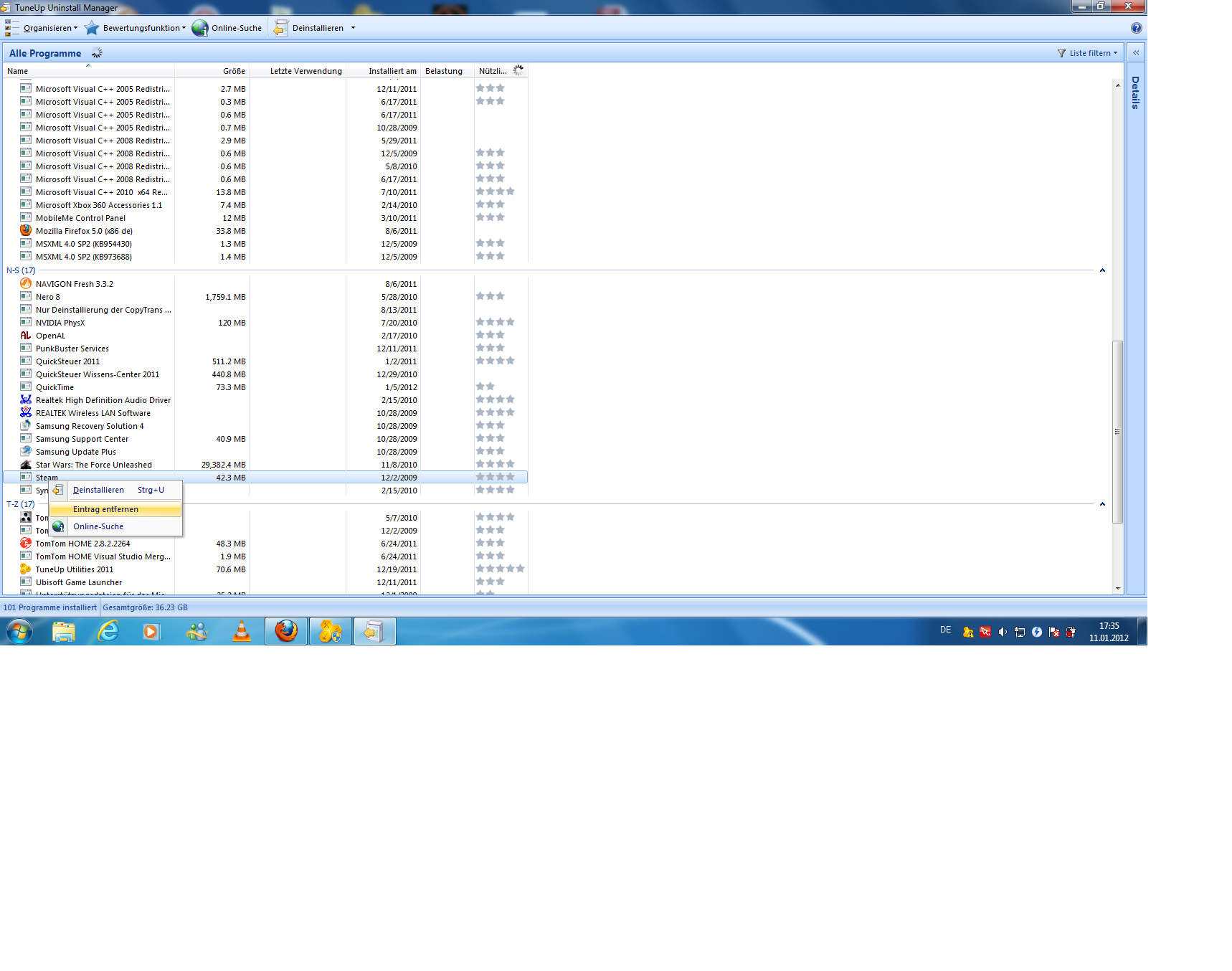Viewport: 1232px width, 971px height.
Task: Sort by the Größe column header
Action: 212,71
